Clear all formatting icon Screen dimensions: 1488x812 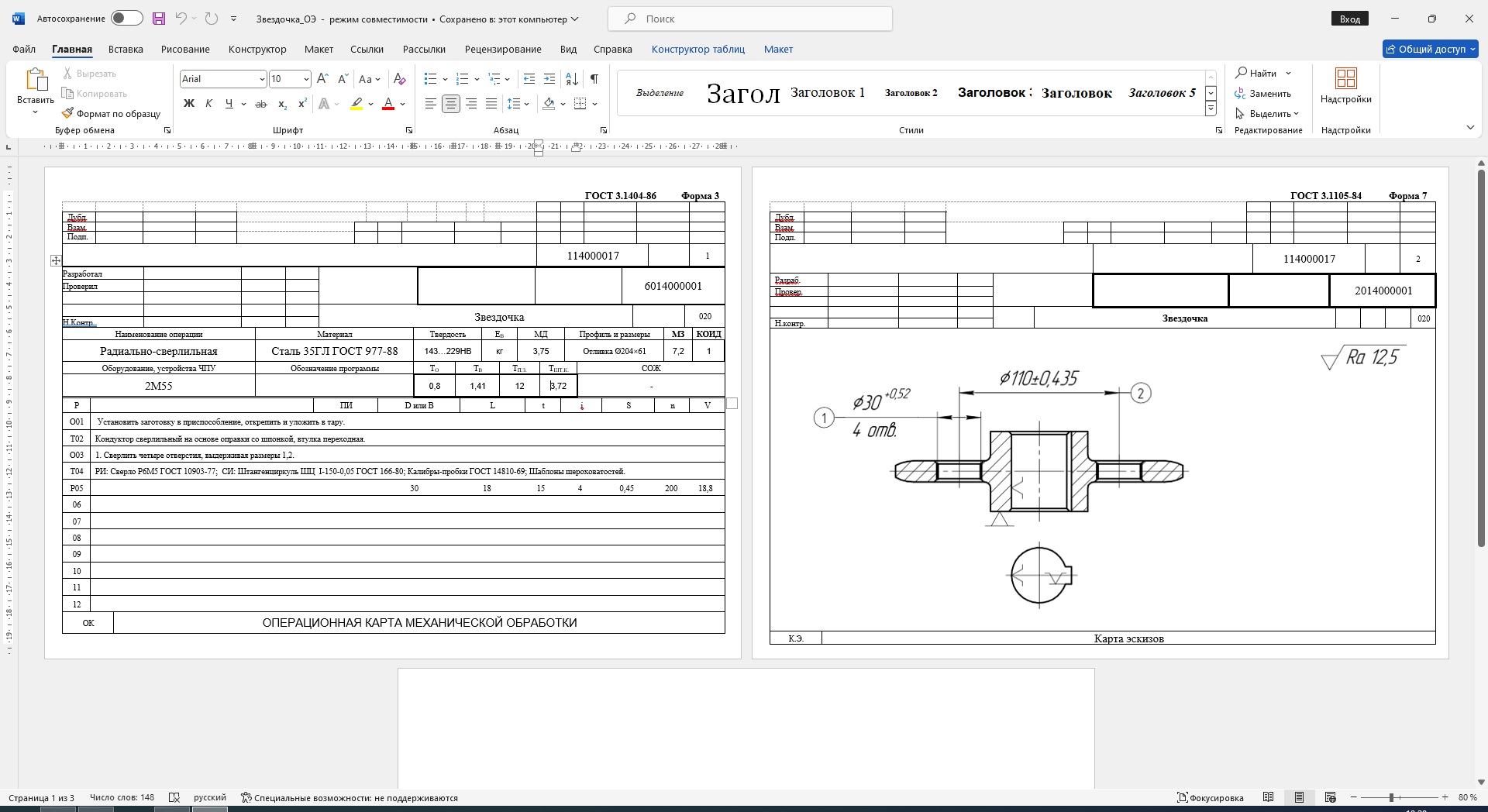coord(399,79)
